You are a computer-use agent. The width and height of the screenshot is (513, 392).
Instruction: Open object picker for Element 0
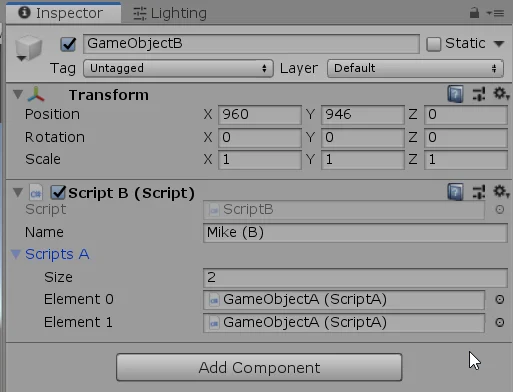tap(499, 300)
